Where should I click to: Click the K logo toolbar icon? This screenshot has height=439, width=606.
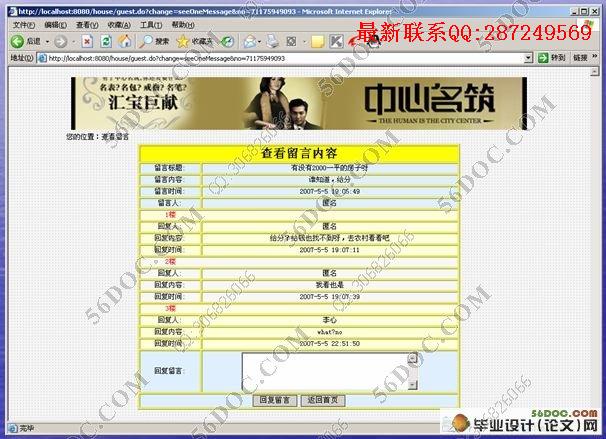coord(336,41)
